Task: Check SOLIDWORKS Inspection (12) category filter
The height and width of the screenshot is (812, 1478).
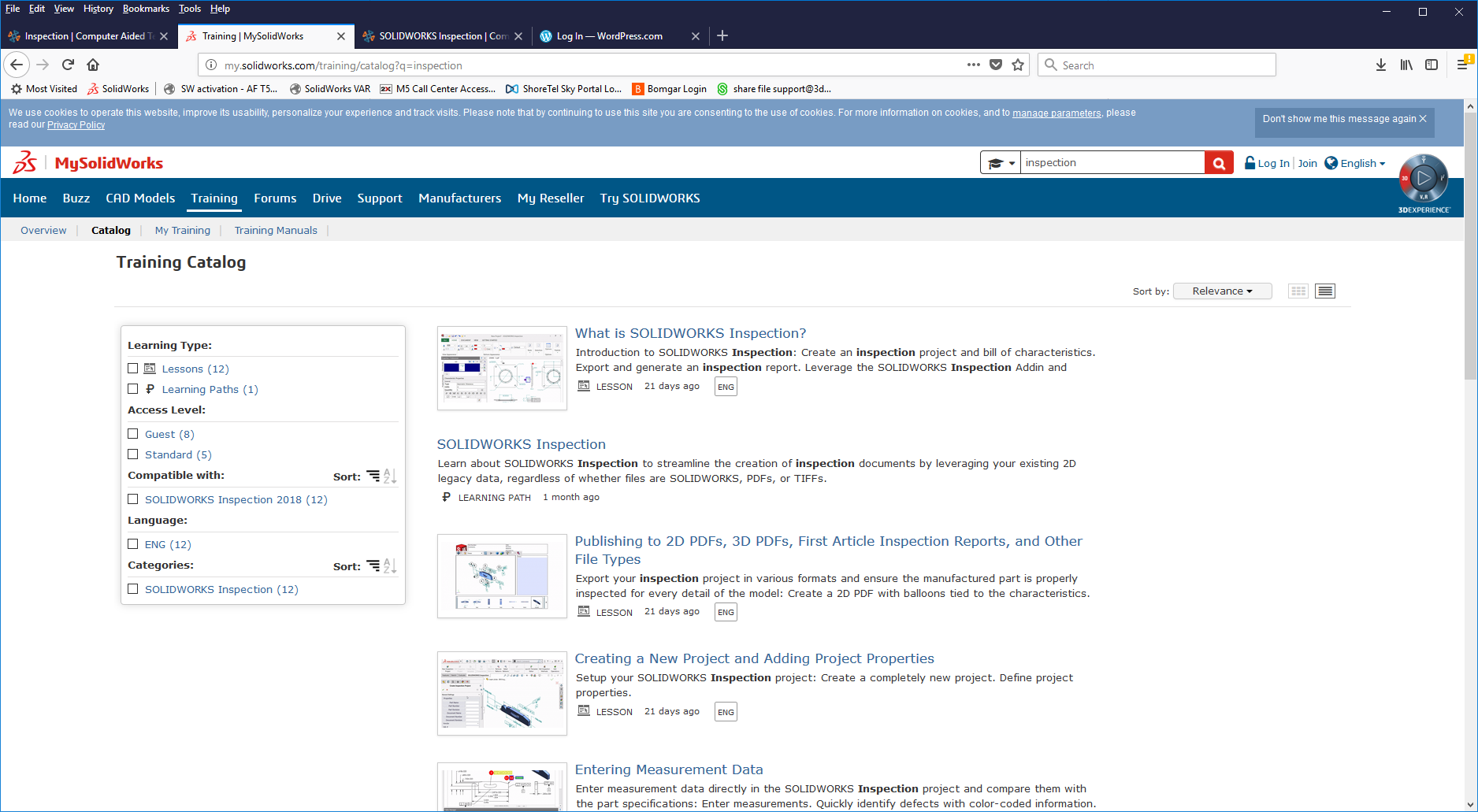Action: [x=133, y=589]
